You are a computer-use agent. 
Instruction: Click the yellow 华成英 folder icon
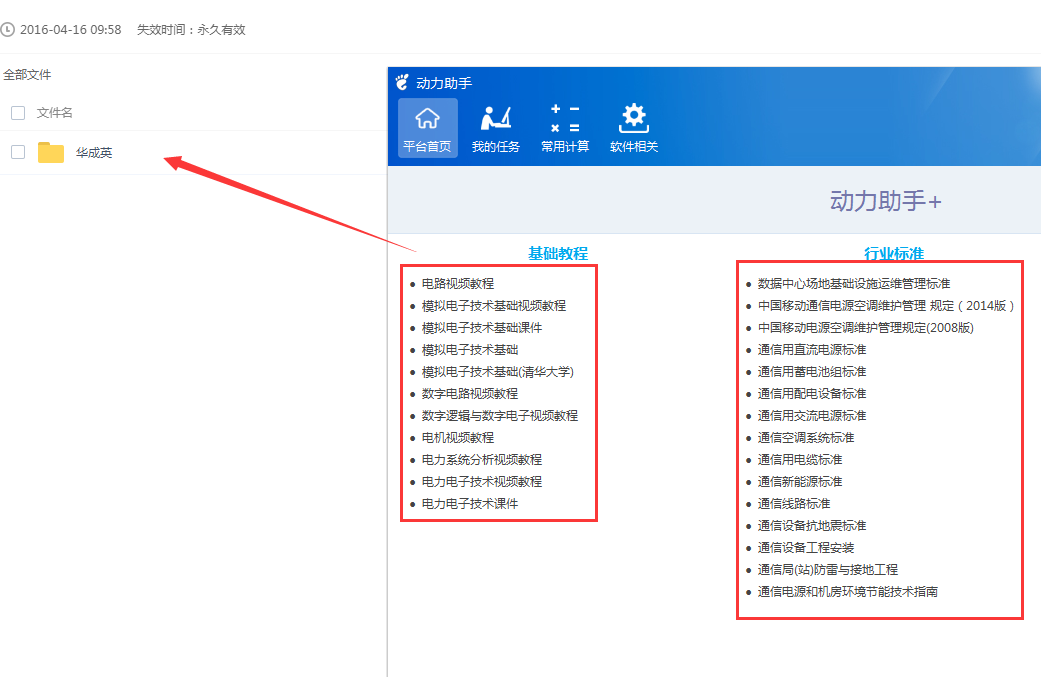tap(51, 152)
